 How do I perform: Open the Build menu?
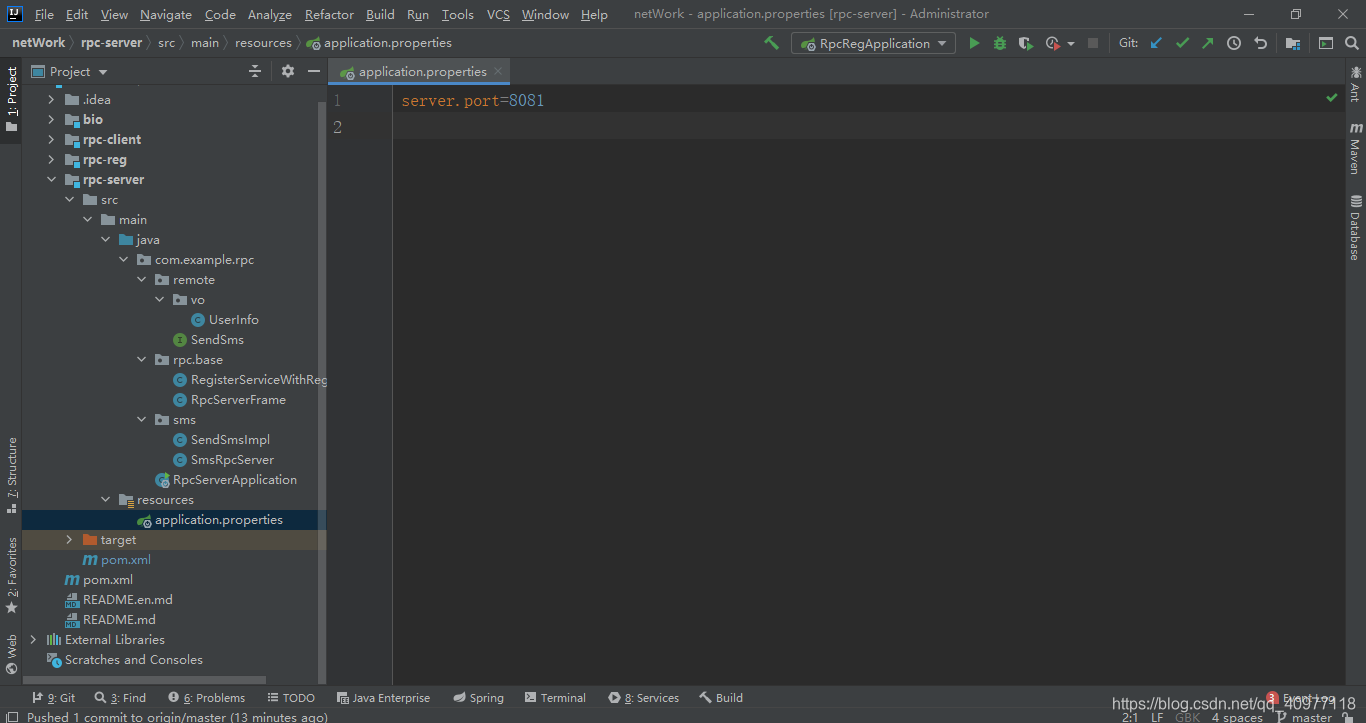[380, 14]
